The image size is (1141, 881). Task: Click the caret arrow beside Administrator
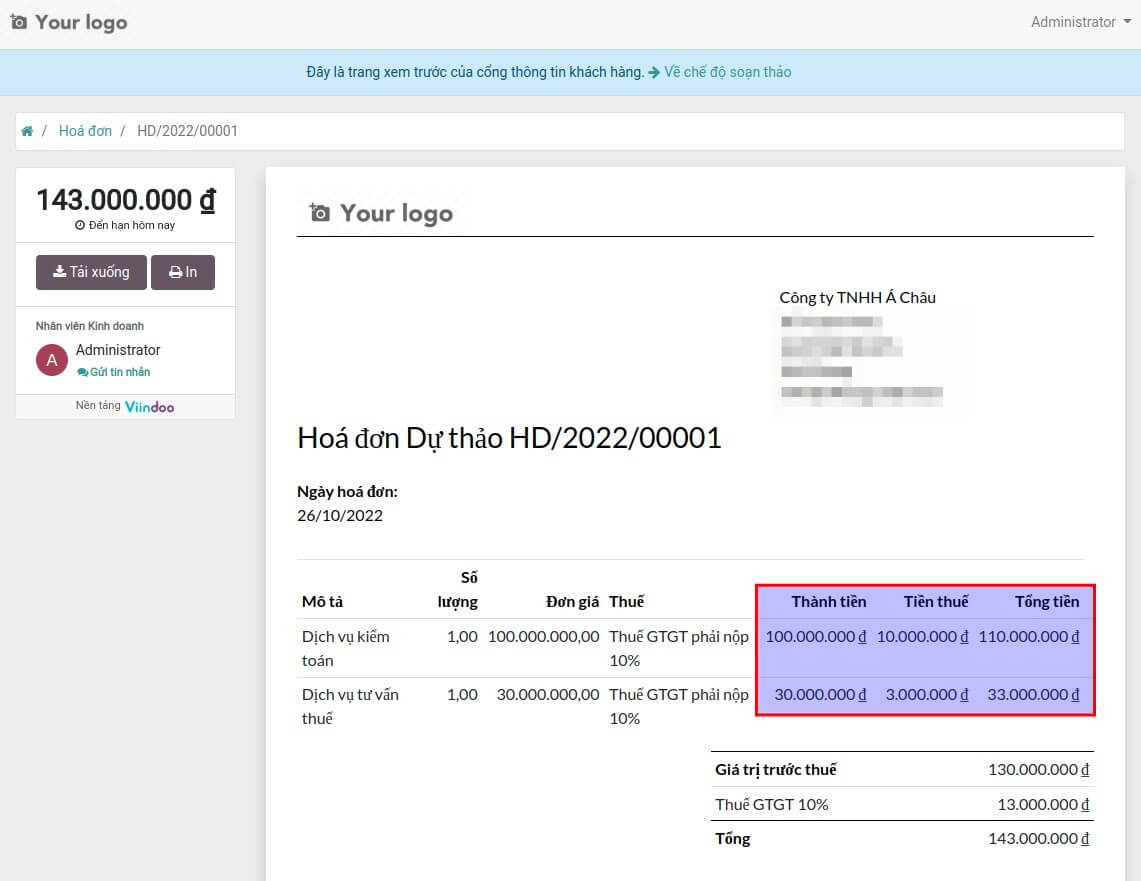pyautogui.click(x=1126, y=21)
